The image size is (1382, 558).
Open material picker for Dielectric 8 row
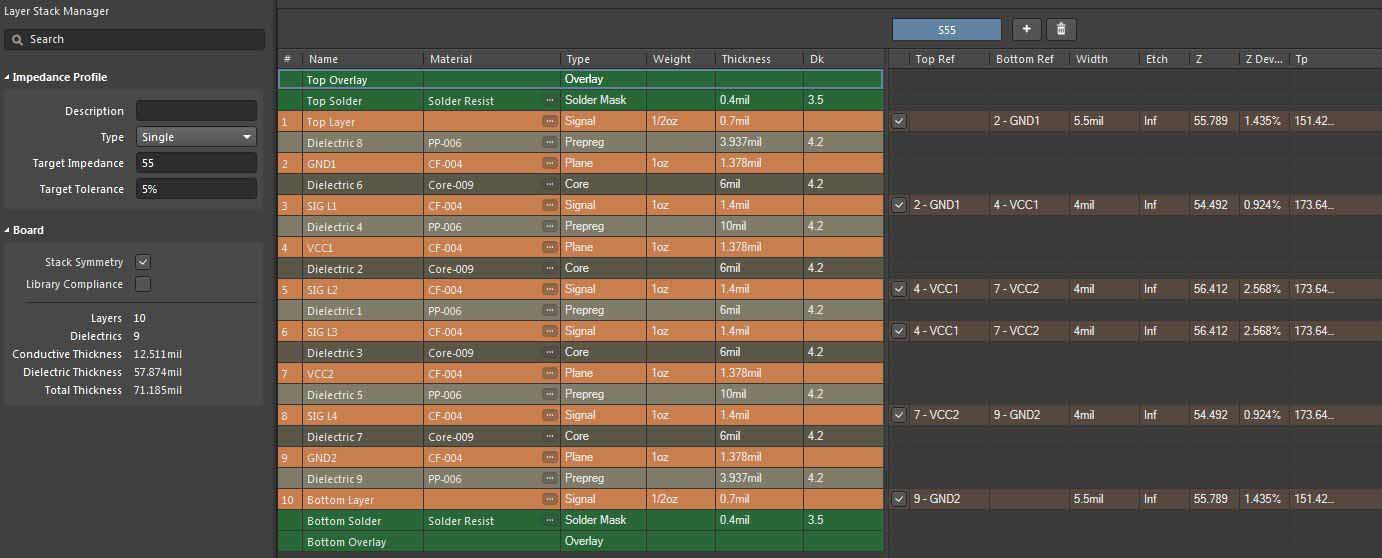pyautogui.click(x=549, y=143)
